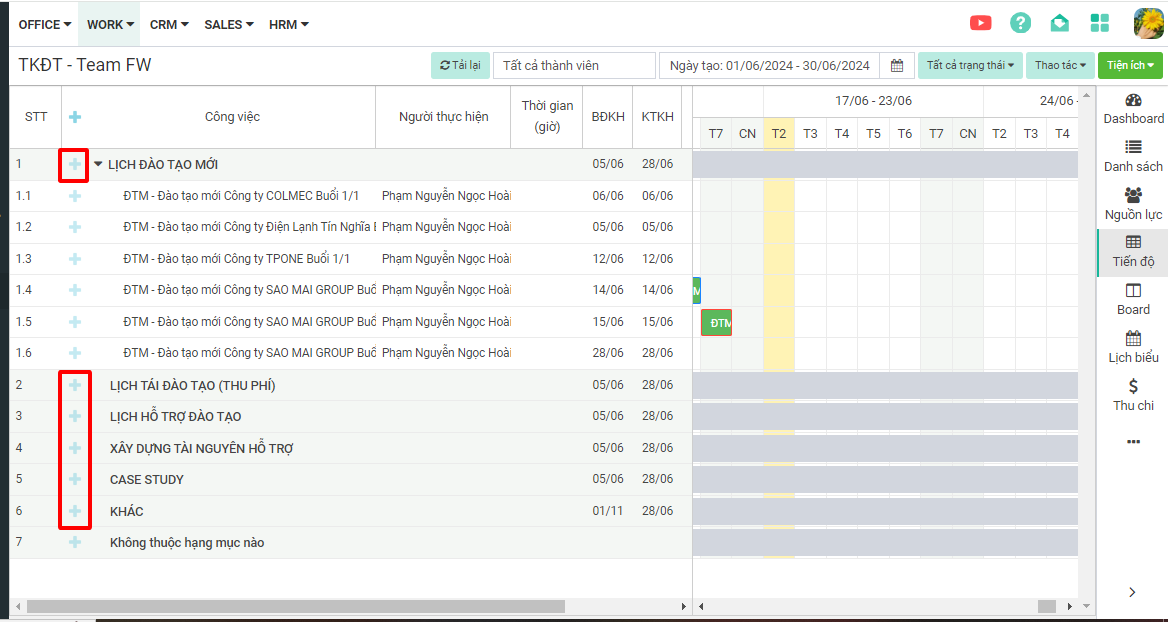
Task: Open the CRM menu
Action: pyautogui.click(x=169, y=24)
